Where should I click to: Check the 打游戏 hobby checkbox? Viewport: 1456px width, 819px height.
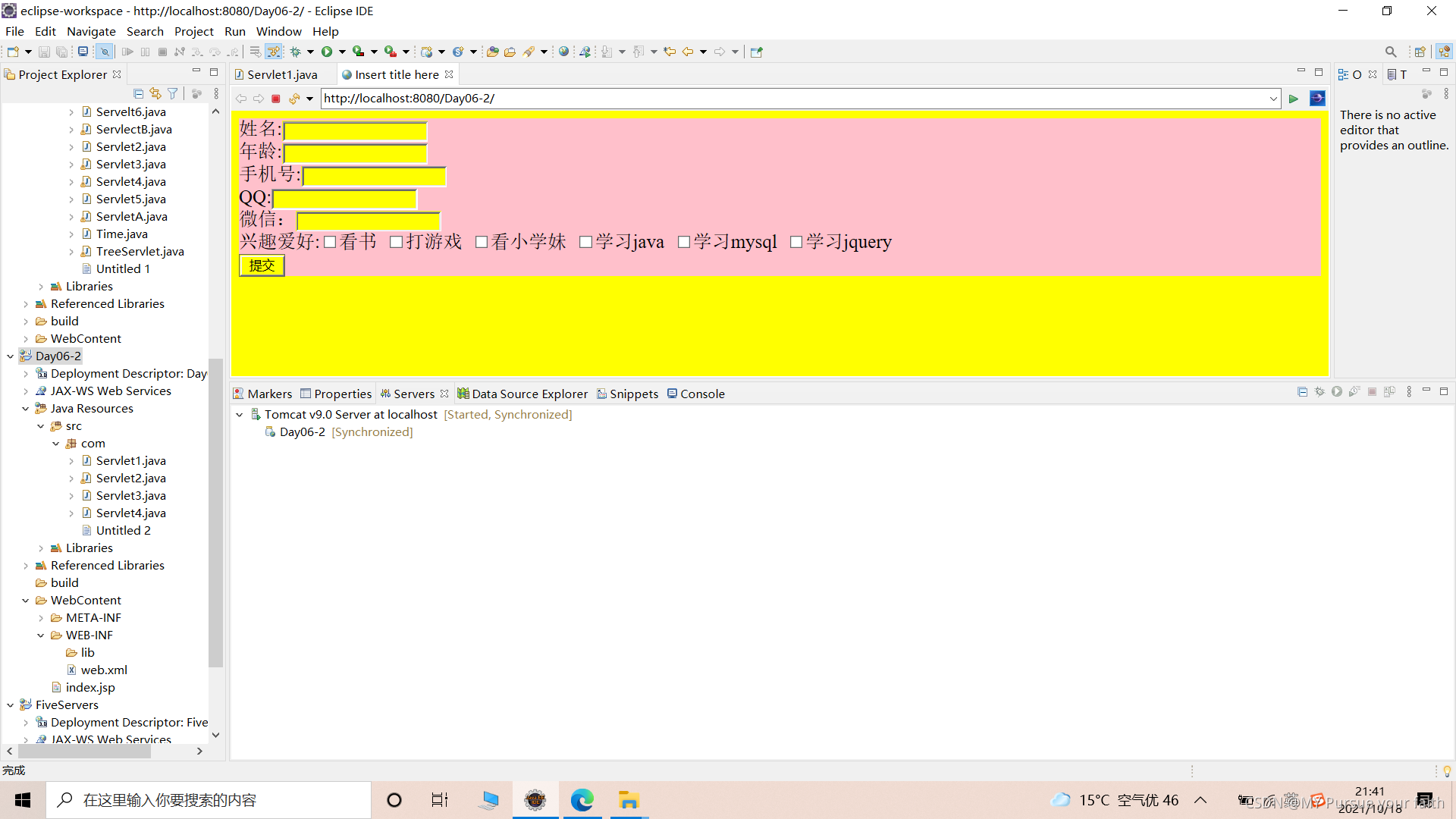click(x=396, y=242)
